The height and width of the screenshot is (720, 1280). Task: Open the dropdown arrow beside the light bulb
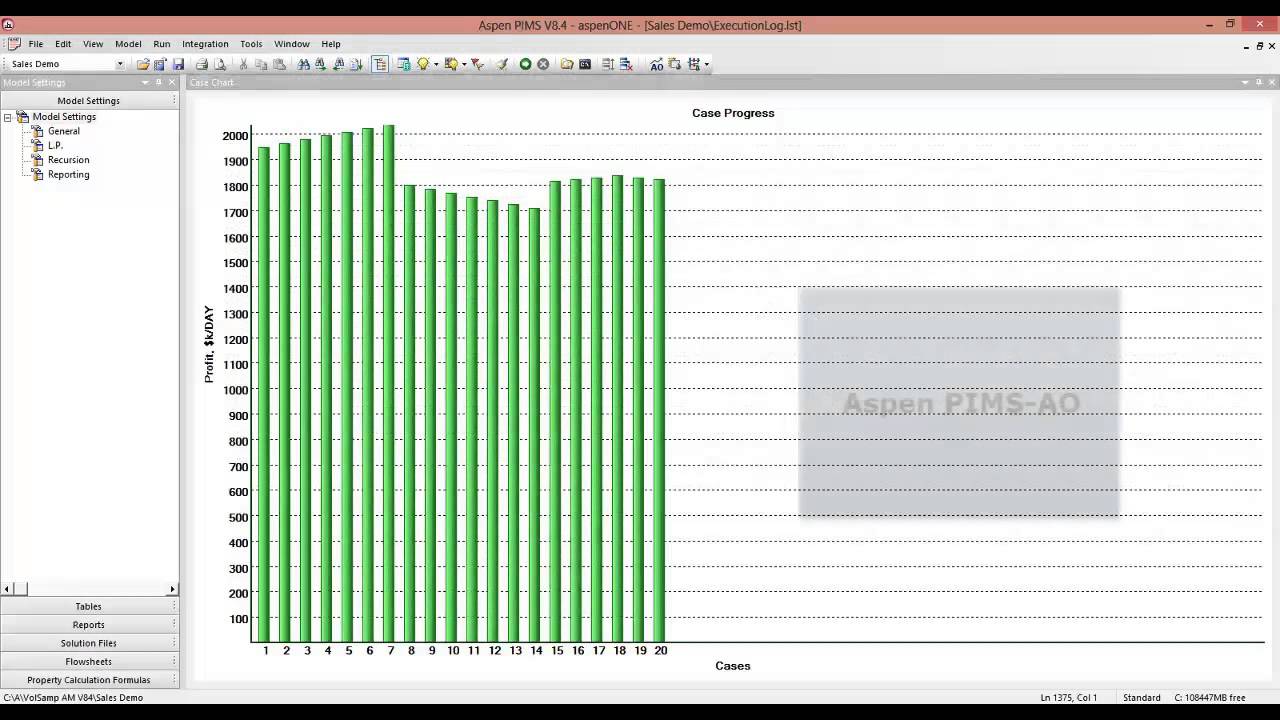click(436, 64)
